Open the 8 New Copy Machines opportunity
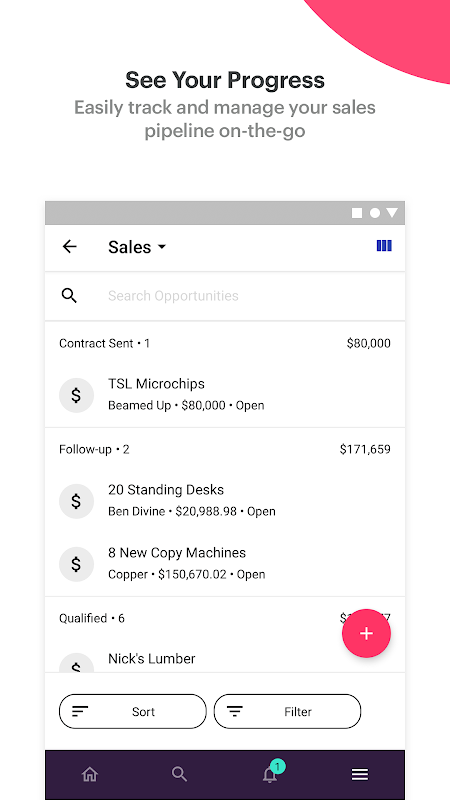This screenshot has height=800, width=450. 225,564
